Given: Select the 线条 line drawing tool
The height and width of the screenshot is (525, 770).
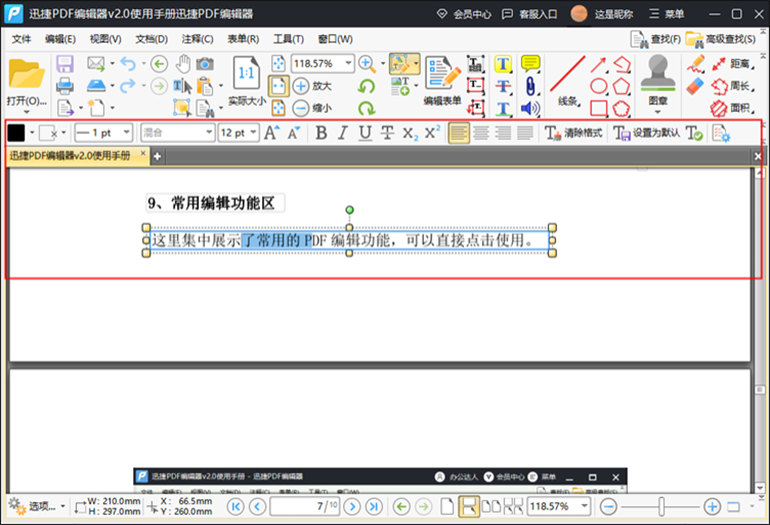Looking at the screenshot, I should [x=568, y=81].
